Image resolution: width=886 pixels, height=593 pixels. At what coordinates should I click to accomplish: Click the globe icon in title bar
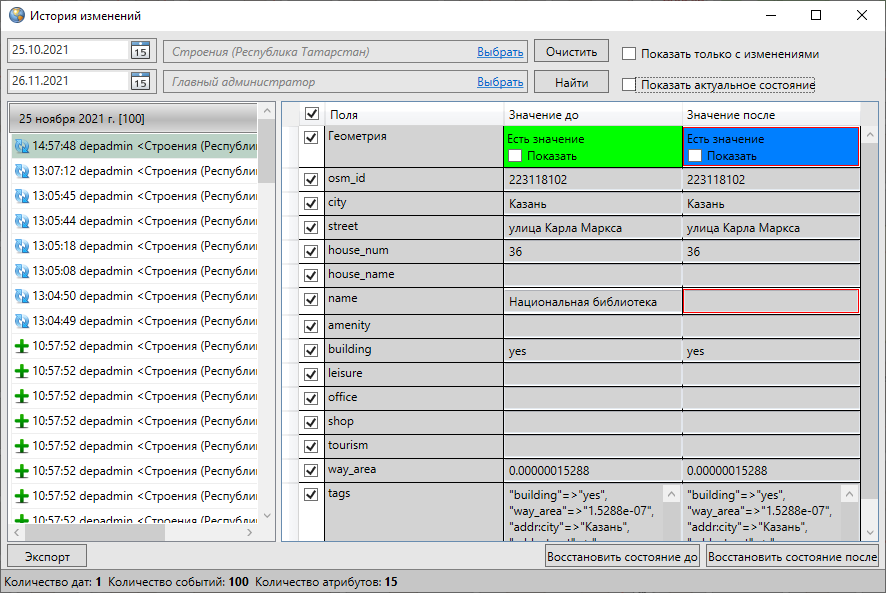pyautogui.click(x=16, y=16)
